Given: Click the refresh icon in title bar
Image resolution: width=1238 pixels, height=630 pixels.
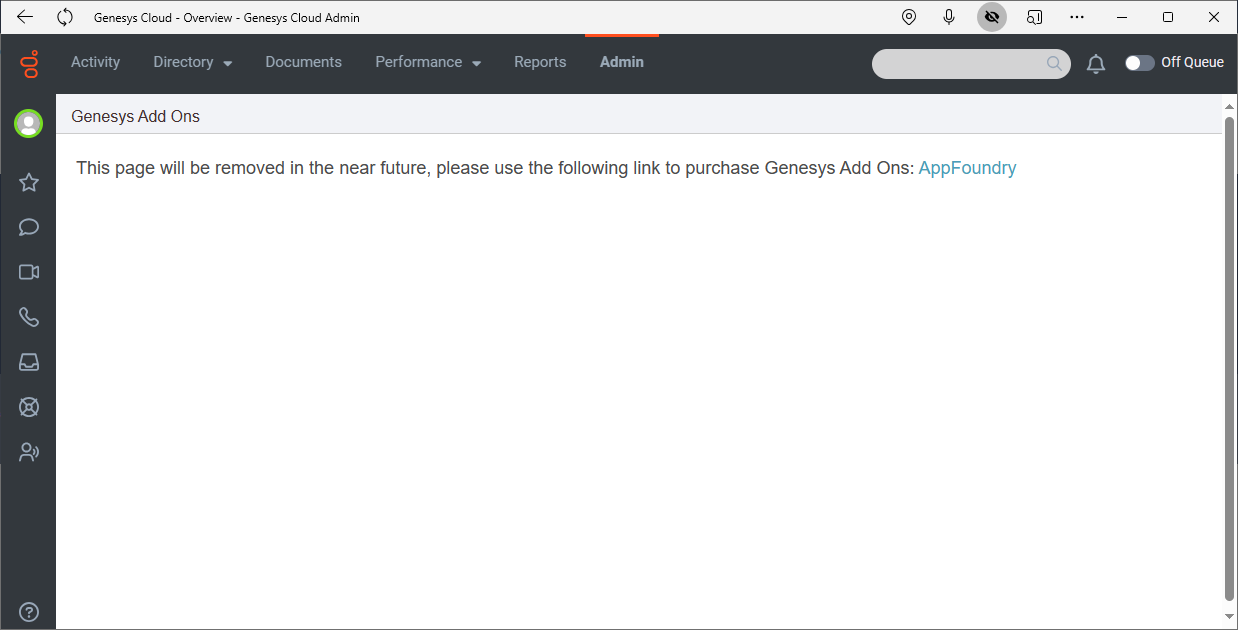Looking at the screenshot, I should 65,17.
